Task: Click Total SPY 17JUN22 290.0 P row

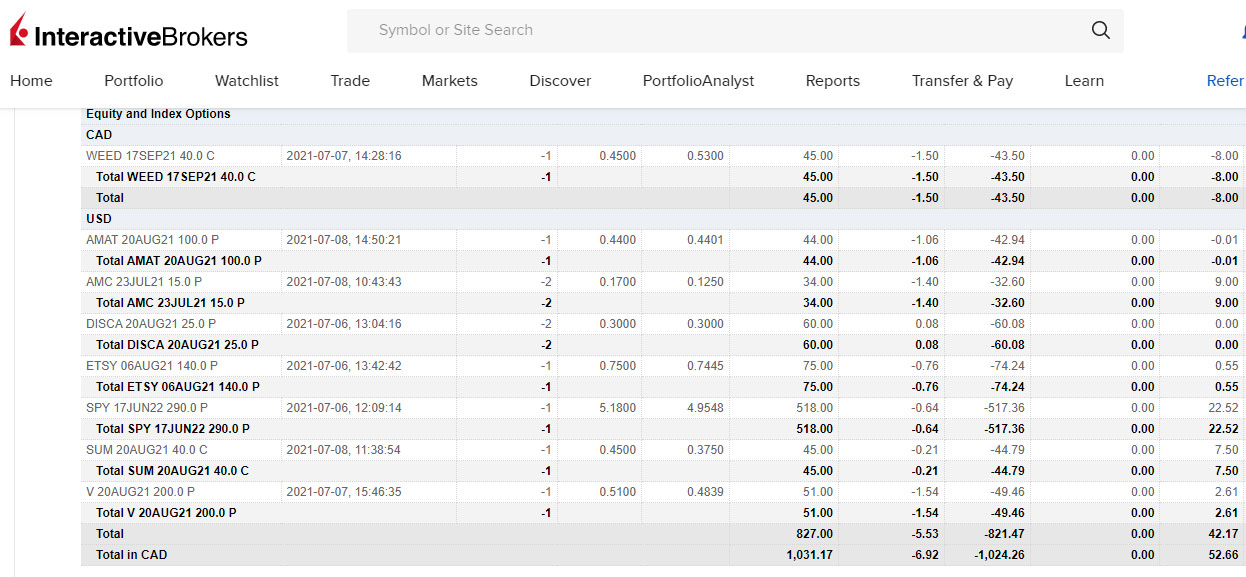Action: point(663,429)
